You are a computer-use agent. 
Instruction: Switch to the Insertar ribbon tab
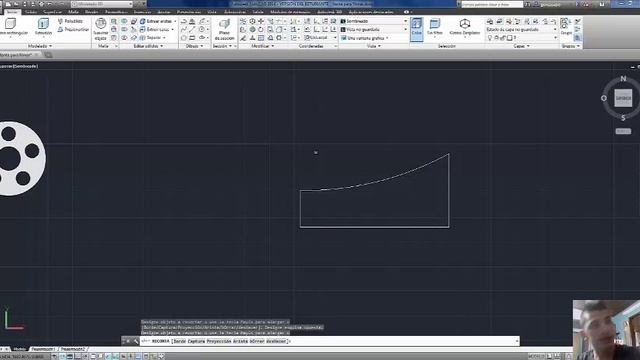coord(142,12)
